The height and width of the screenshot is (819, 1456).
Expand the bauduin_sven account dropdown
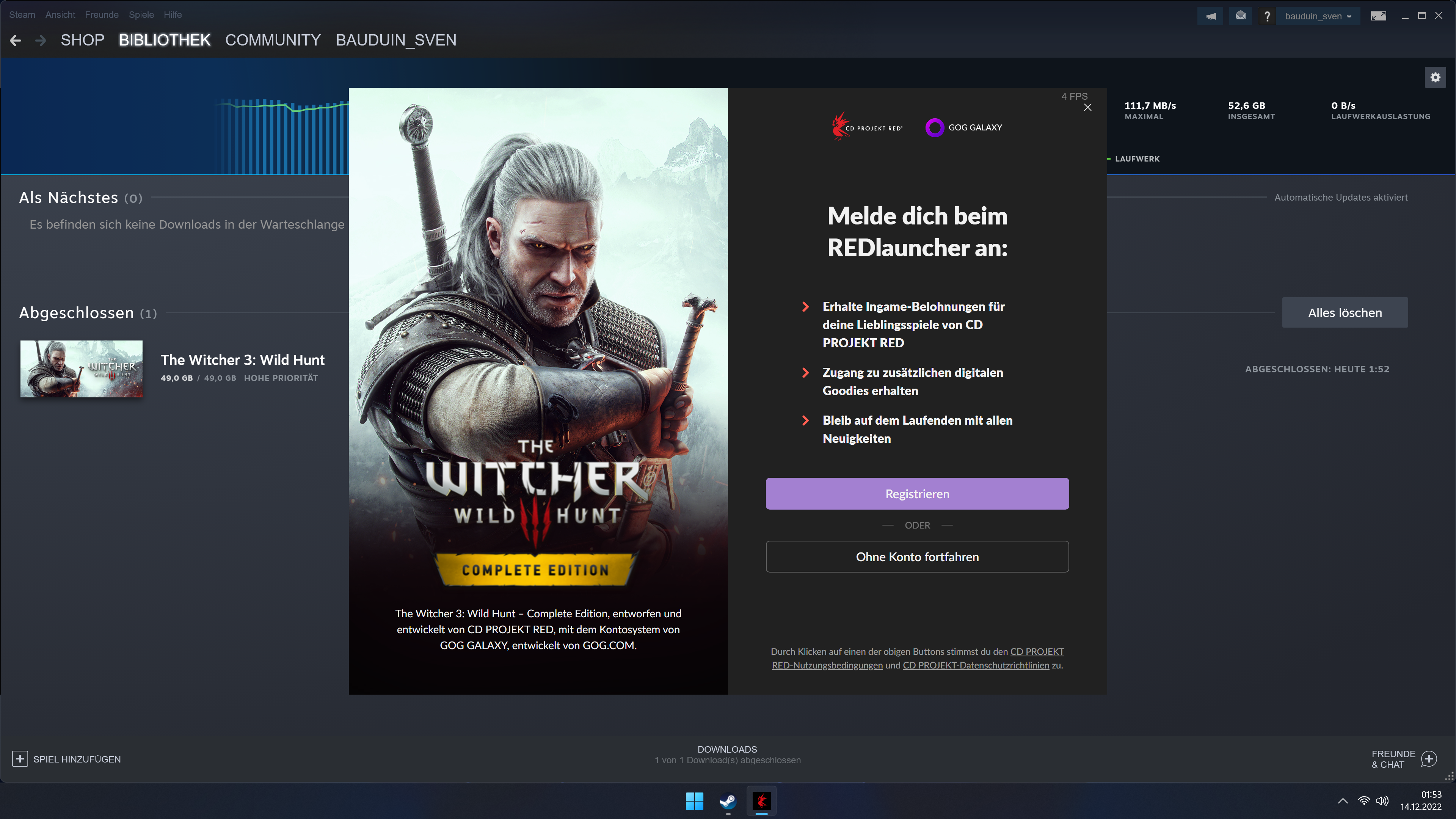pyautogui.click(x=1318, y=16)
